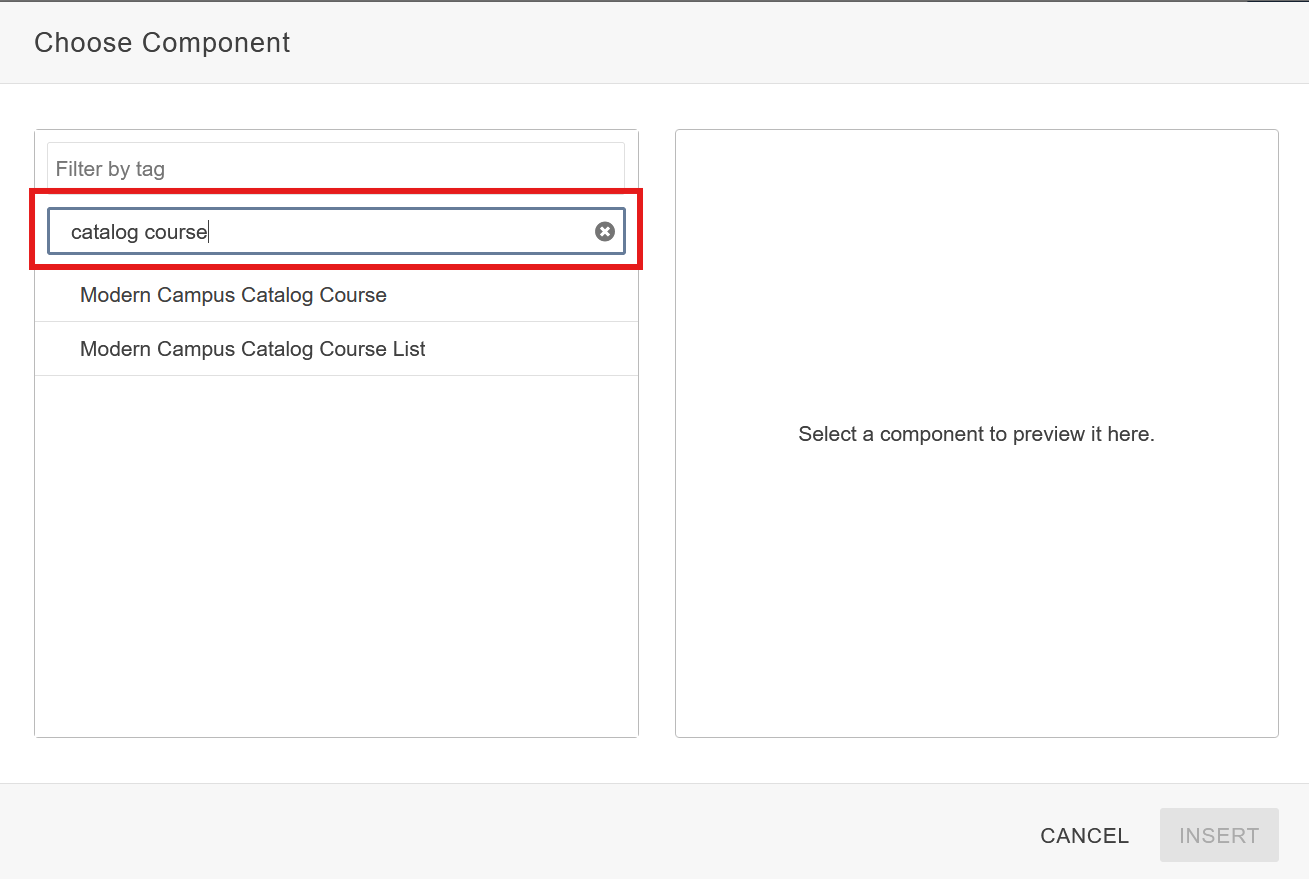Select Modern Campus Catalog Course List
The width and height of the screenshot is (1309, 879).
[252, 349]
